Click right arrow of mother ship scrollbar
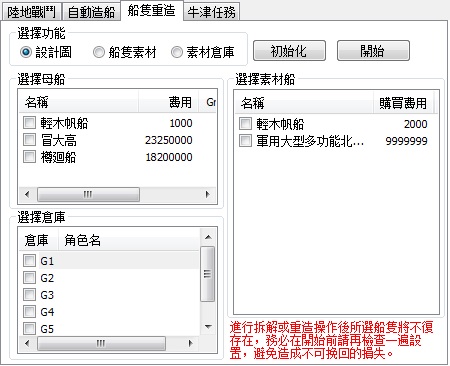This screenshot has height=366, width=450. [x=208, y=194]
